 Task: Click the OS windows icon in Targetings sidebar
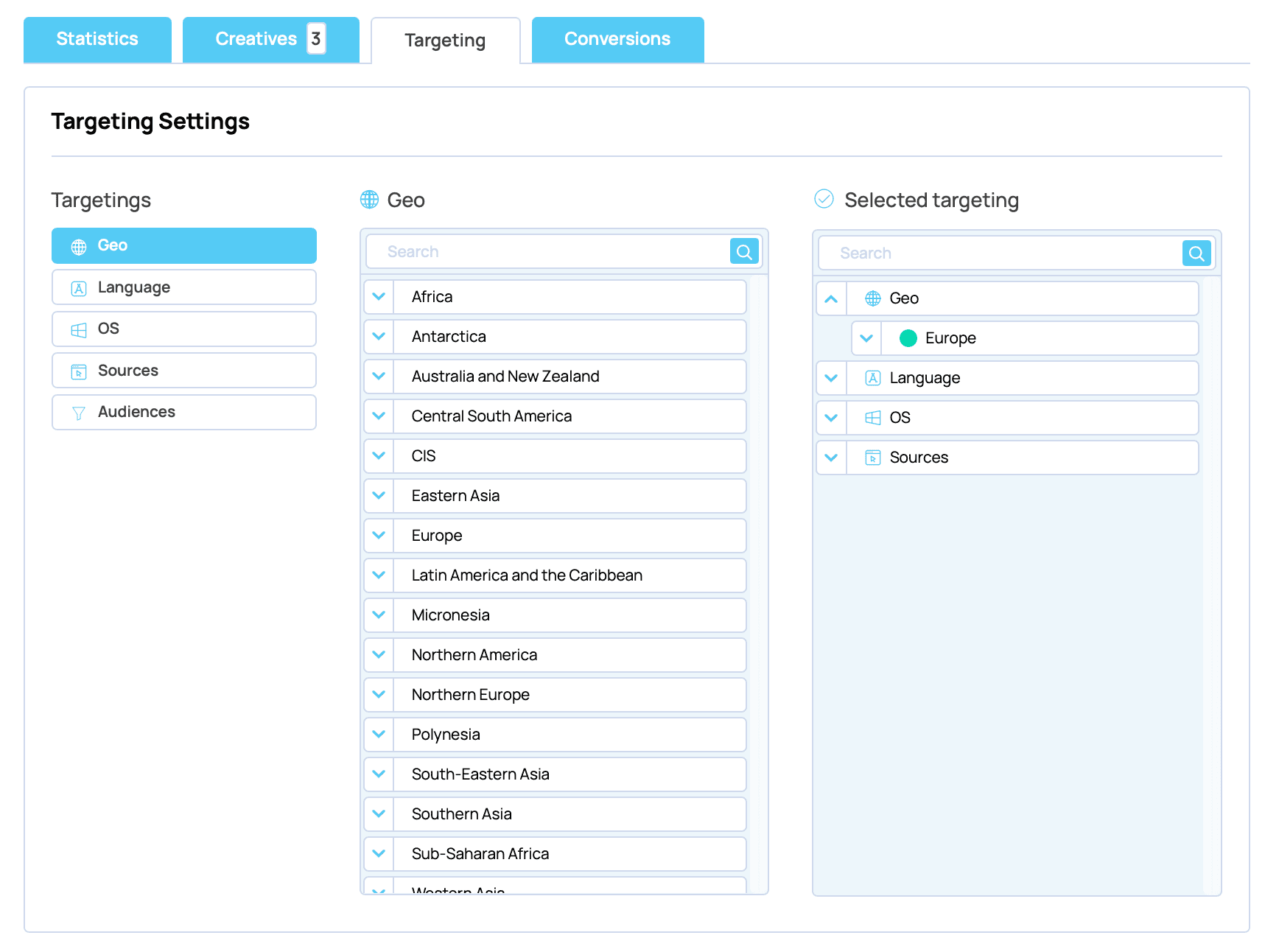(79, 330)
